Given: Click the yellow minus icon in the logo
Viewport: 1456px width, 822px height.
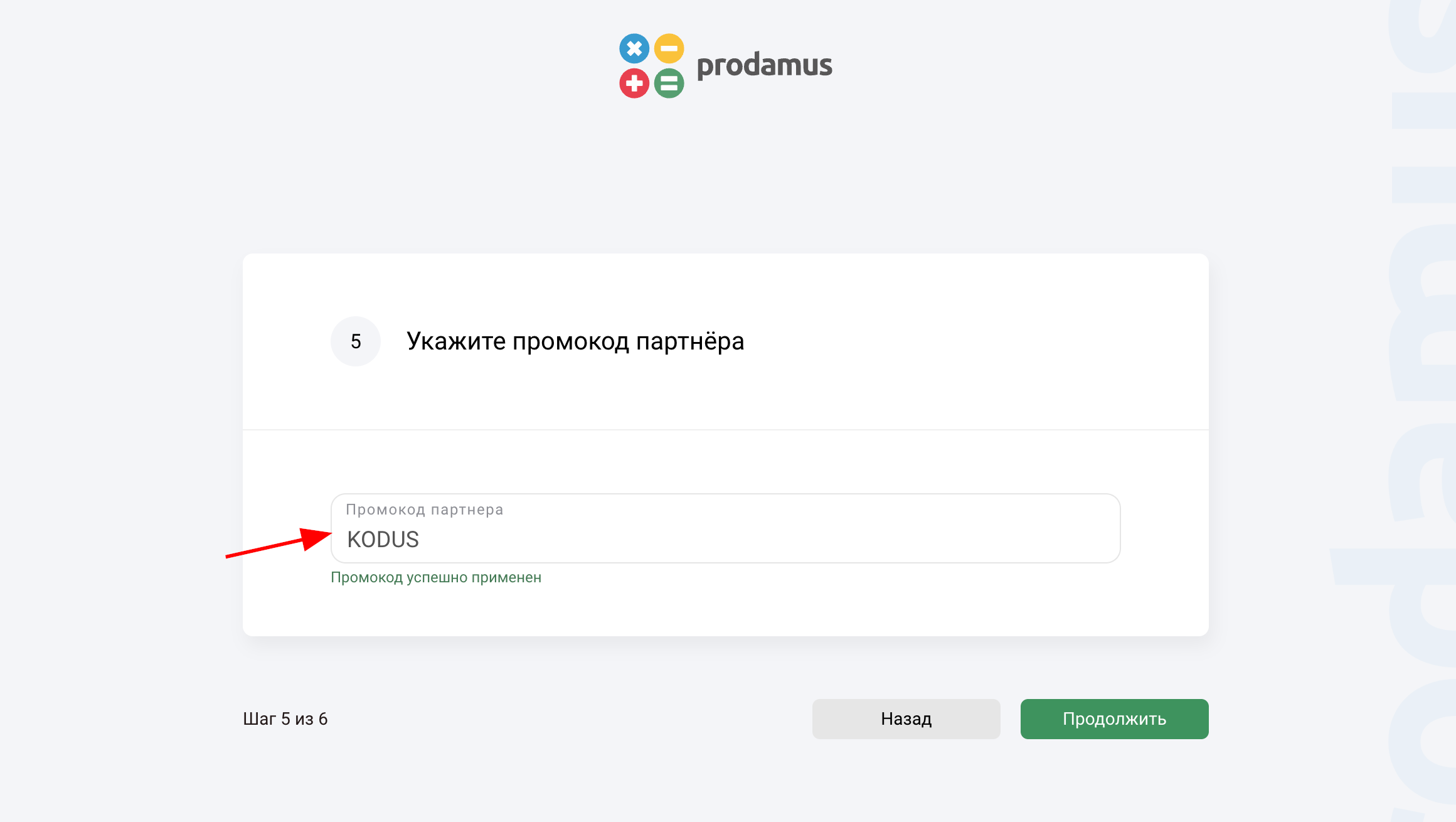Looking at the screenshot, I should pyautogui.click(x=669, y=49).
